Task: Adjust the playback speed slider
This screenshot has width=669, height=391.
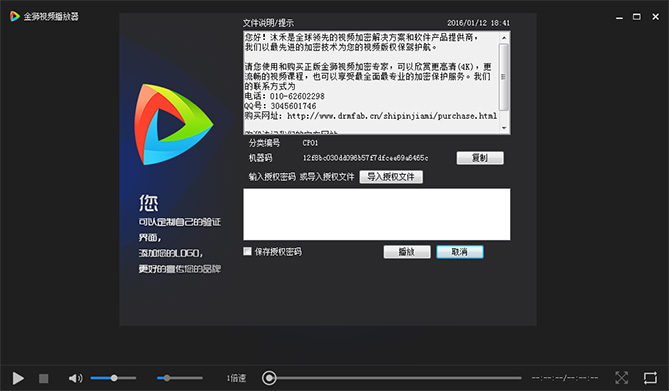Action: click(x=180, y=378)
